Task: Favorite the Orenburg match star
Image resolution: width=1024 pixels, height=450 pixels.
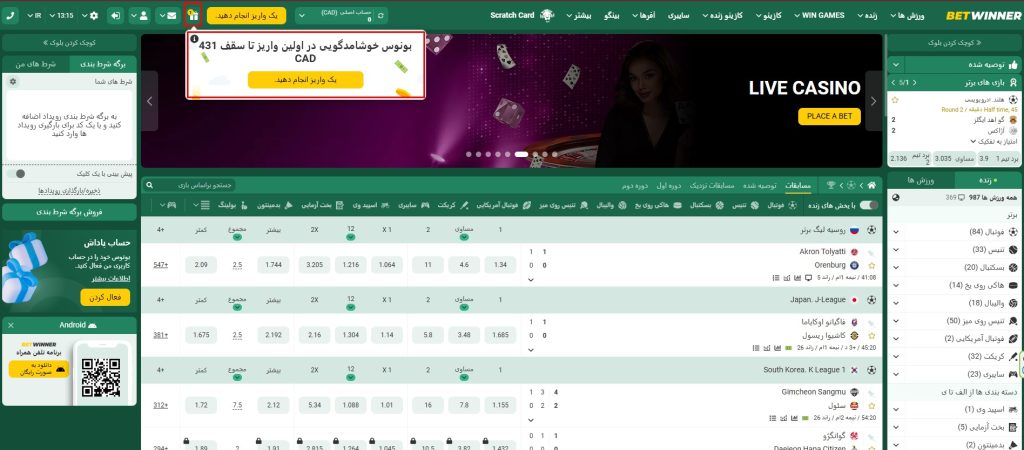Action: (871, 266)
